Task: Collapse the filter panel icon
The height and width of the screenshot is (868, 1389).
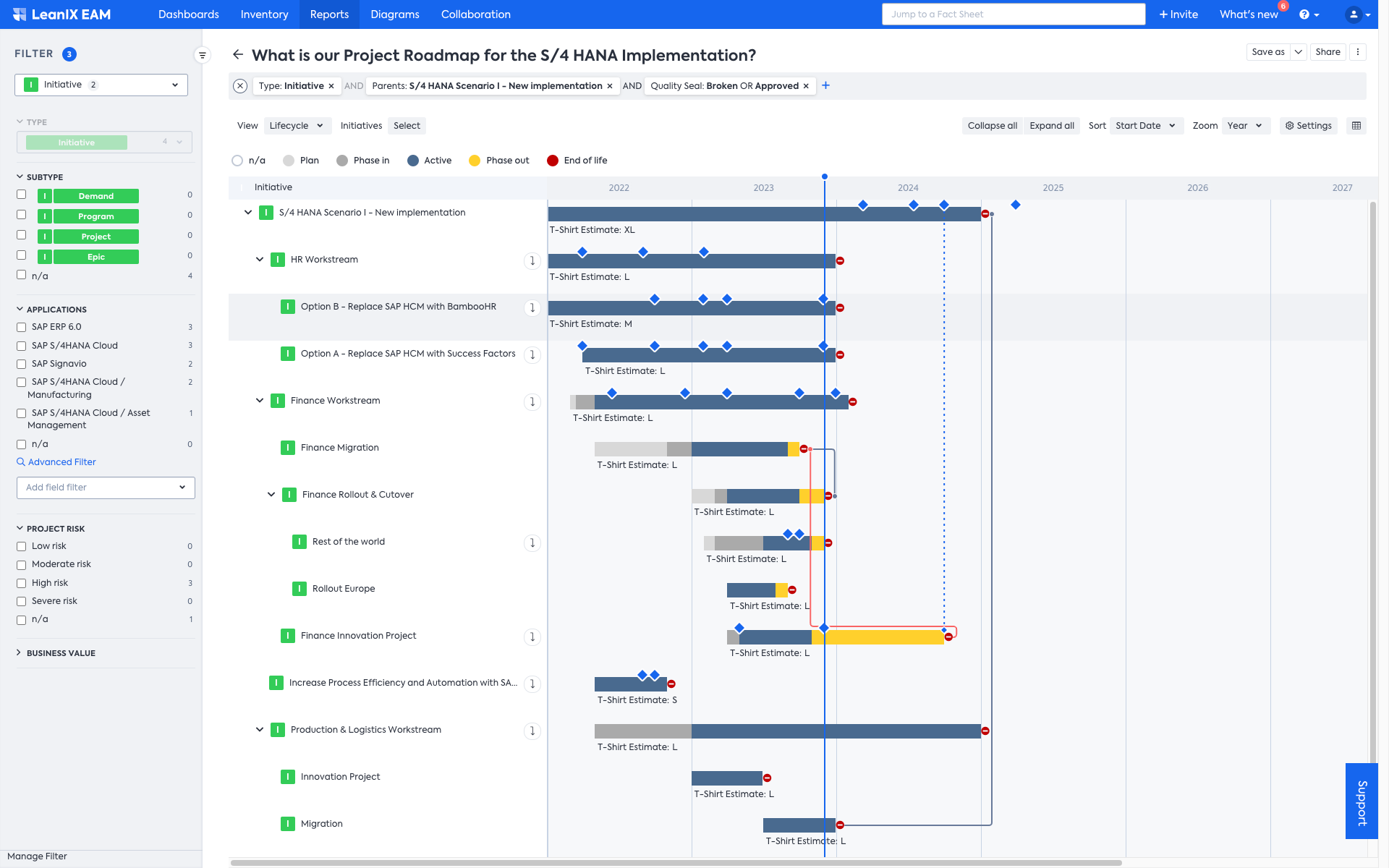Action: click(203, 55)
